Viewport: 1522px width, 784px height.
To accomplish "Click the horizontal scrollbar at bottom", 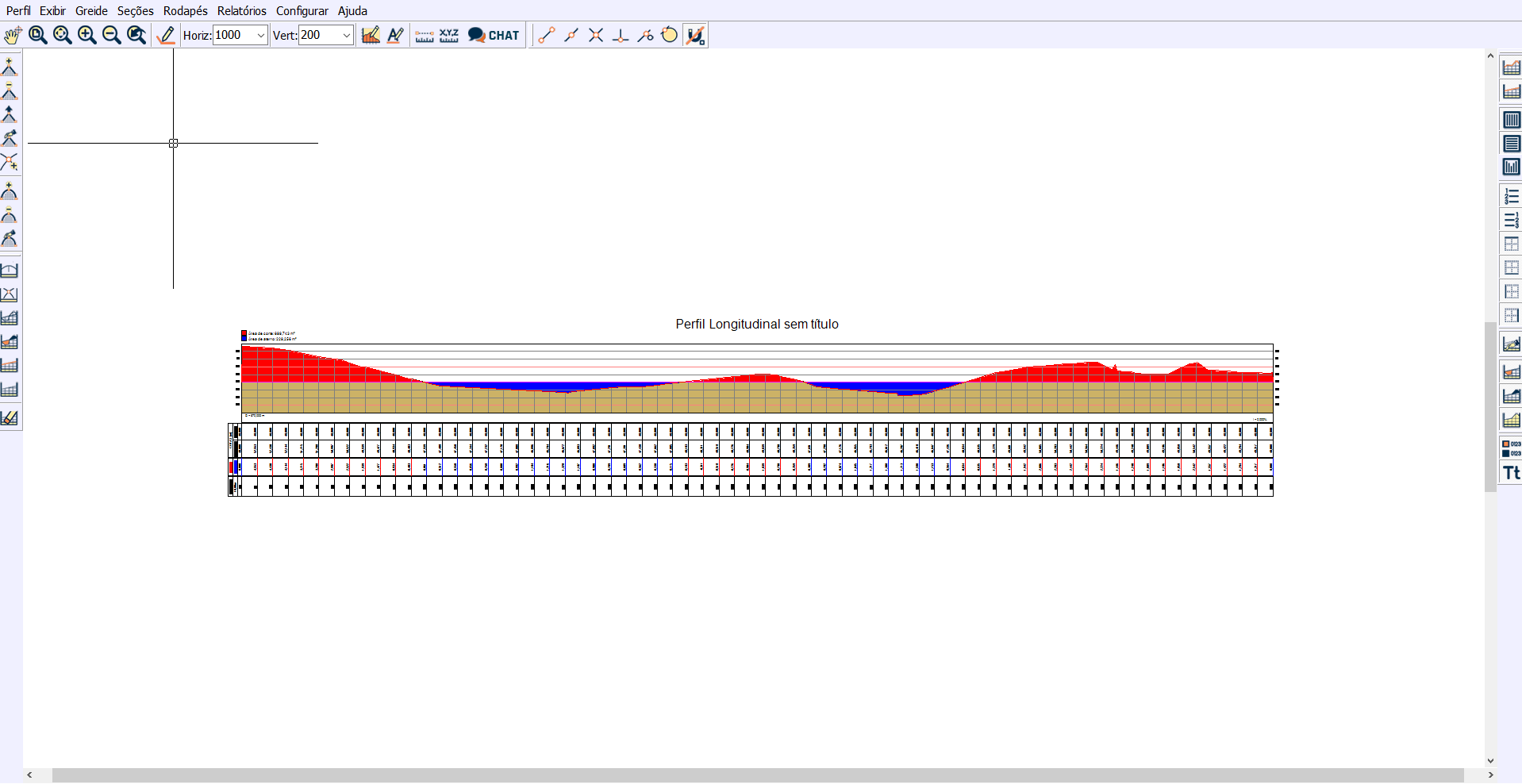I will 757,774.
